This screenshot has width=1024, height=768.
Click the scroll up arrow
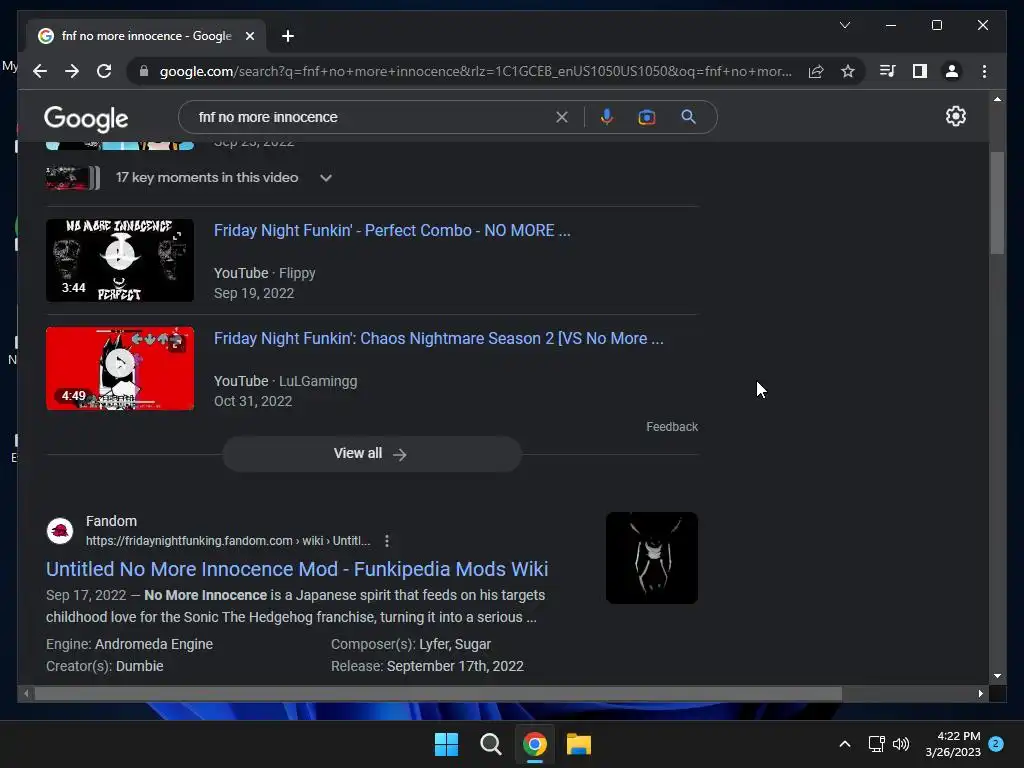pos(997,99)
